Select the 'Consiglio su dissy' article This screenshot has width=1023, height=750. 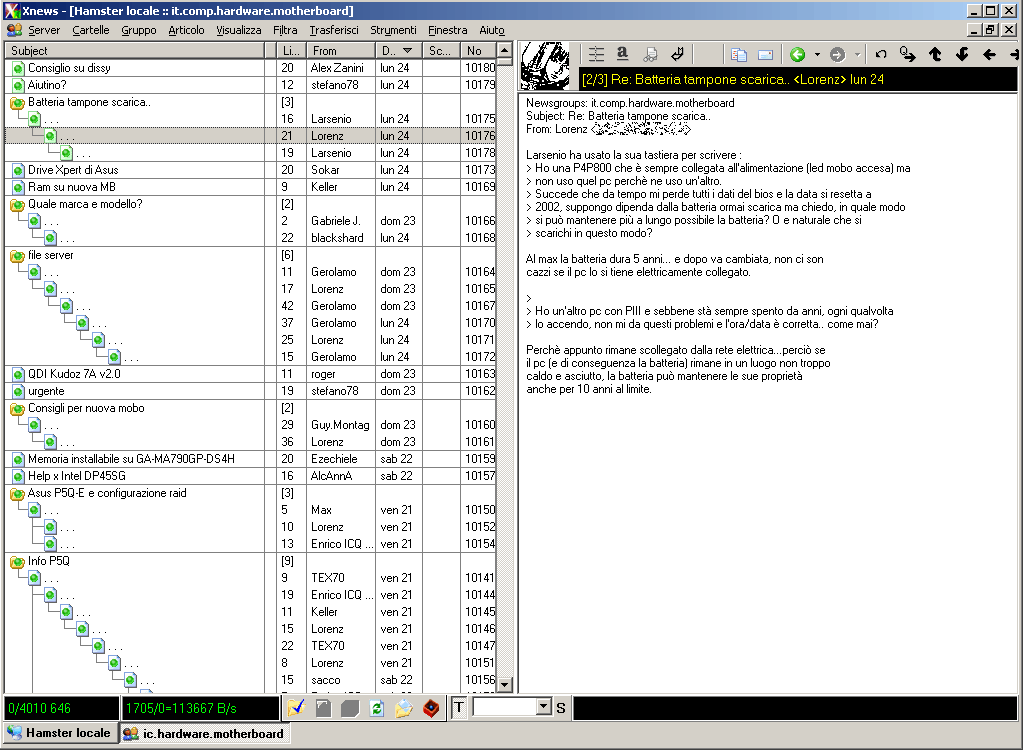(x=251, y=68)
